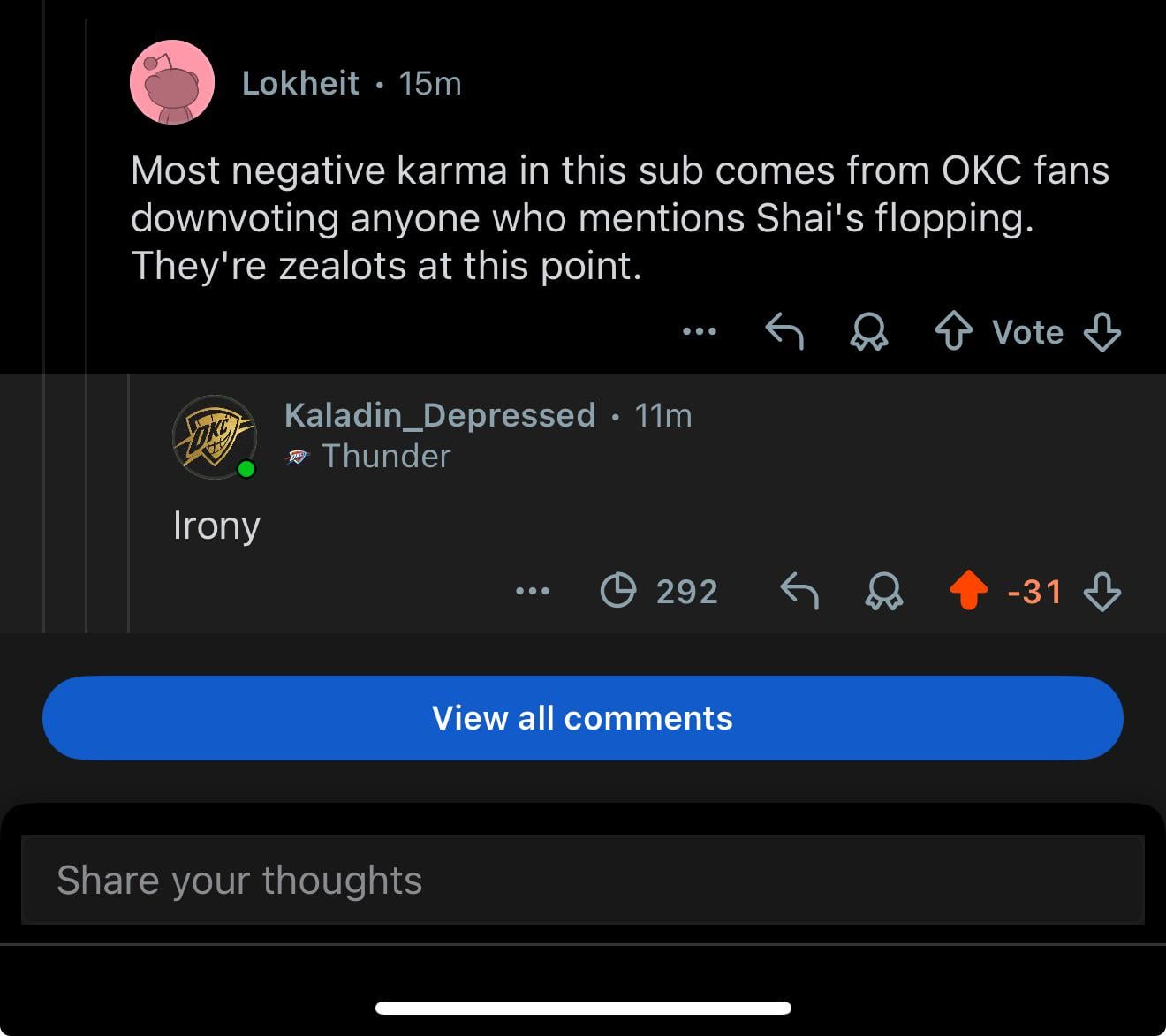1166x1036 pixels.
Task: Downvote the Irony comment
Action: pos(1102,591)
